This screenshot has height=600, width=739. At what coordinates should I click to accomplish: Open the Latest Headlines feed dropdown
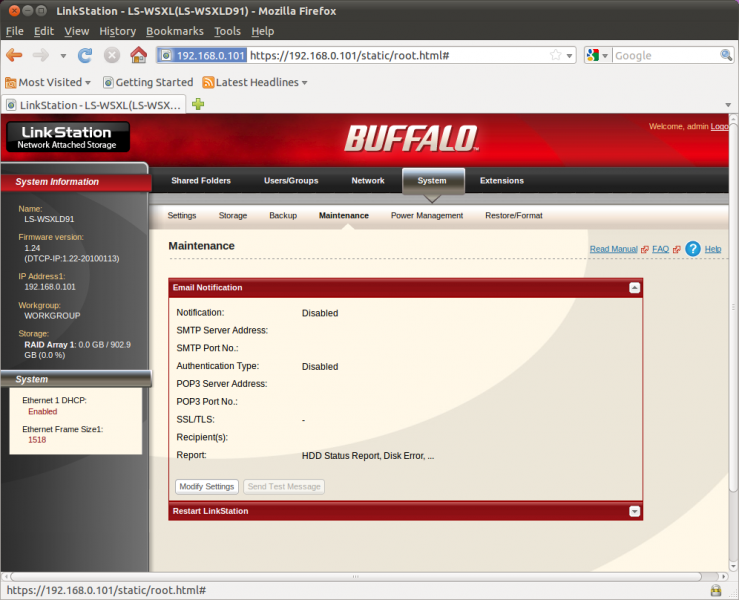[x=255, y=82]
